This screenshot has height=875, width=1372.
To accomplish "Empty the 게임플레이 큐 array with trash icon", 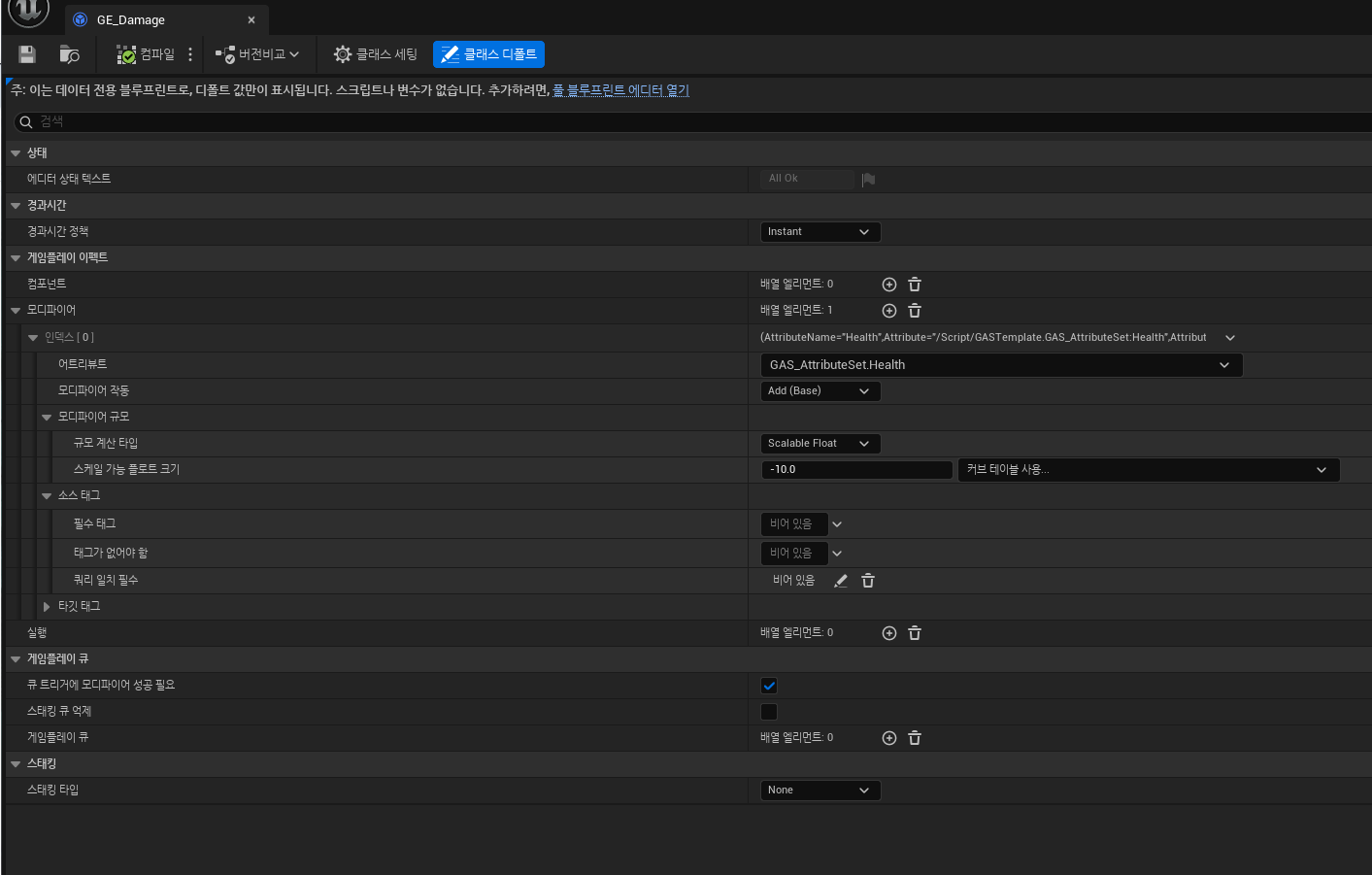I will pos(915,738).
